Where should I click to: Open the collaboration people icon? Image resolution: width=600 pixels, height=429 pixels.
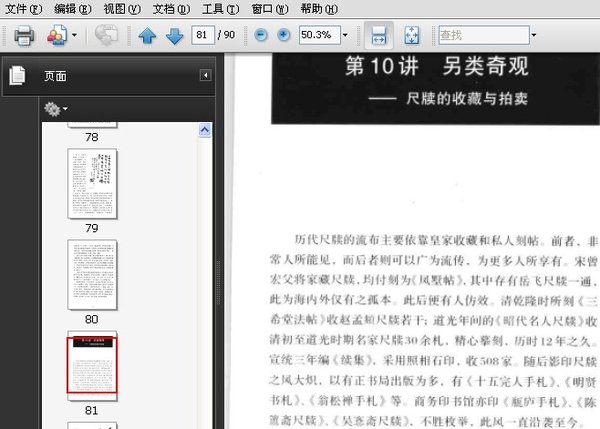click(57, 35)
